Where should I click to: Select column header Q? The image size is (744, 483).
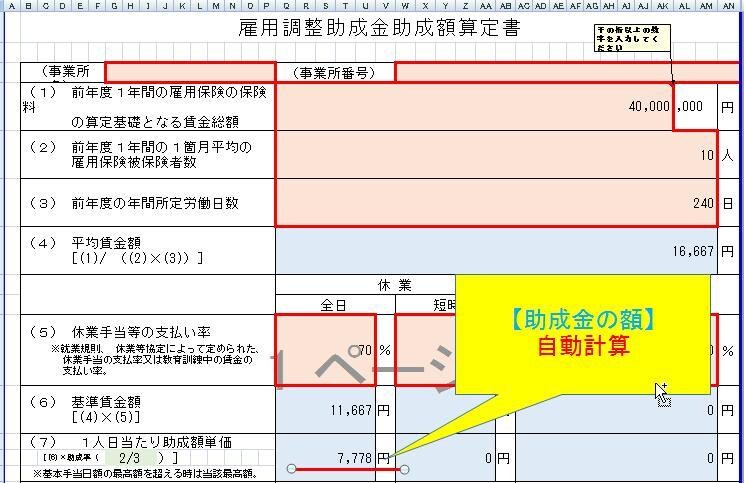286,6
